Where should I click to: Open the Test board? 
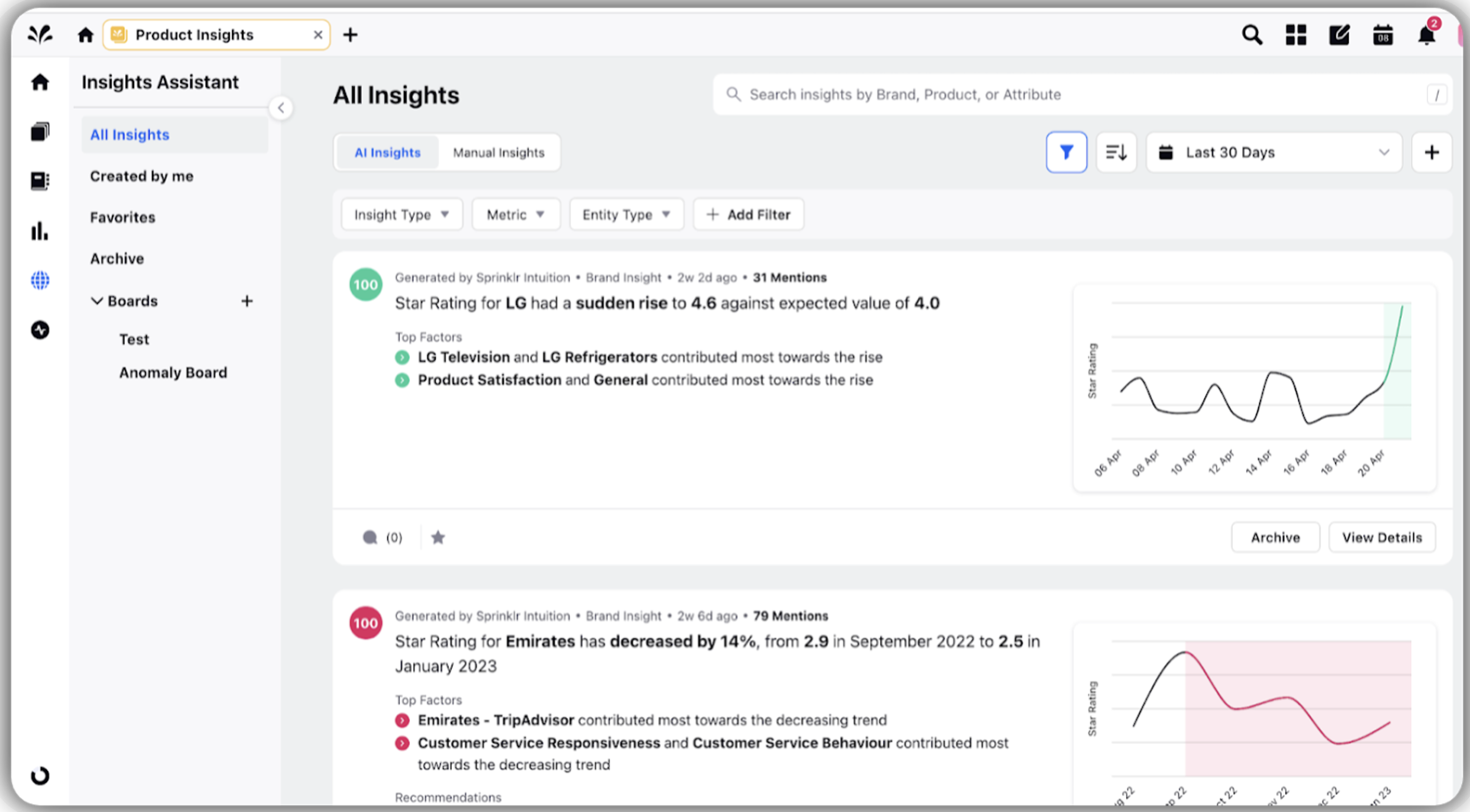(134, 339)
